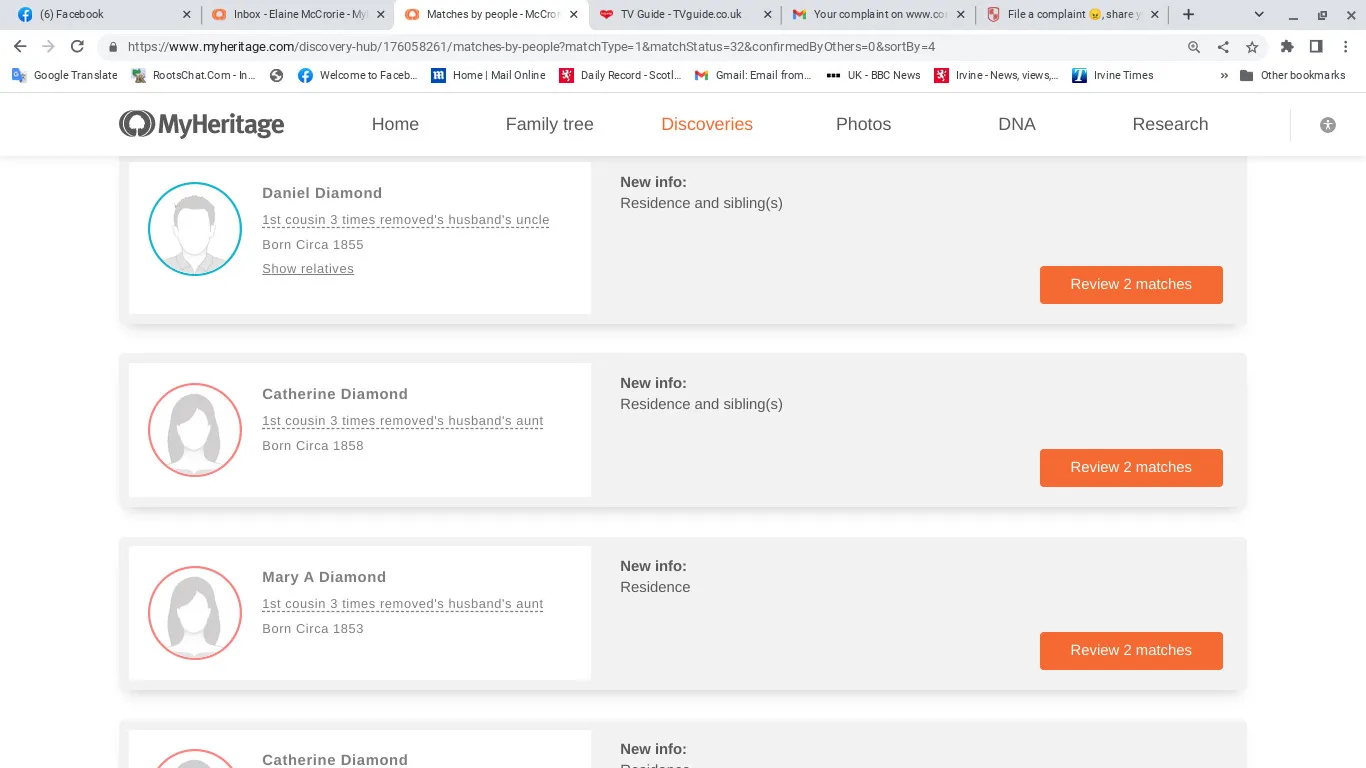The width and height of the screenshot is (1366, 768).
Task: Toggle the browser side panel icon
Action: coord(1316,47)
